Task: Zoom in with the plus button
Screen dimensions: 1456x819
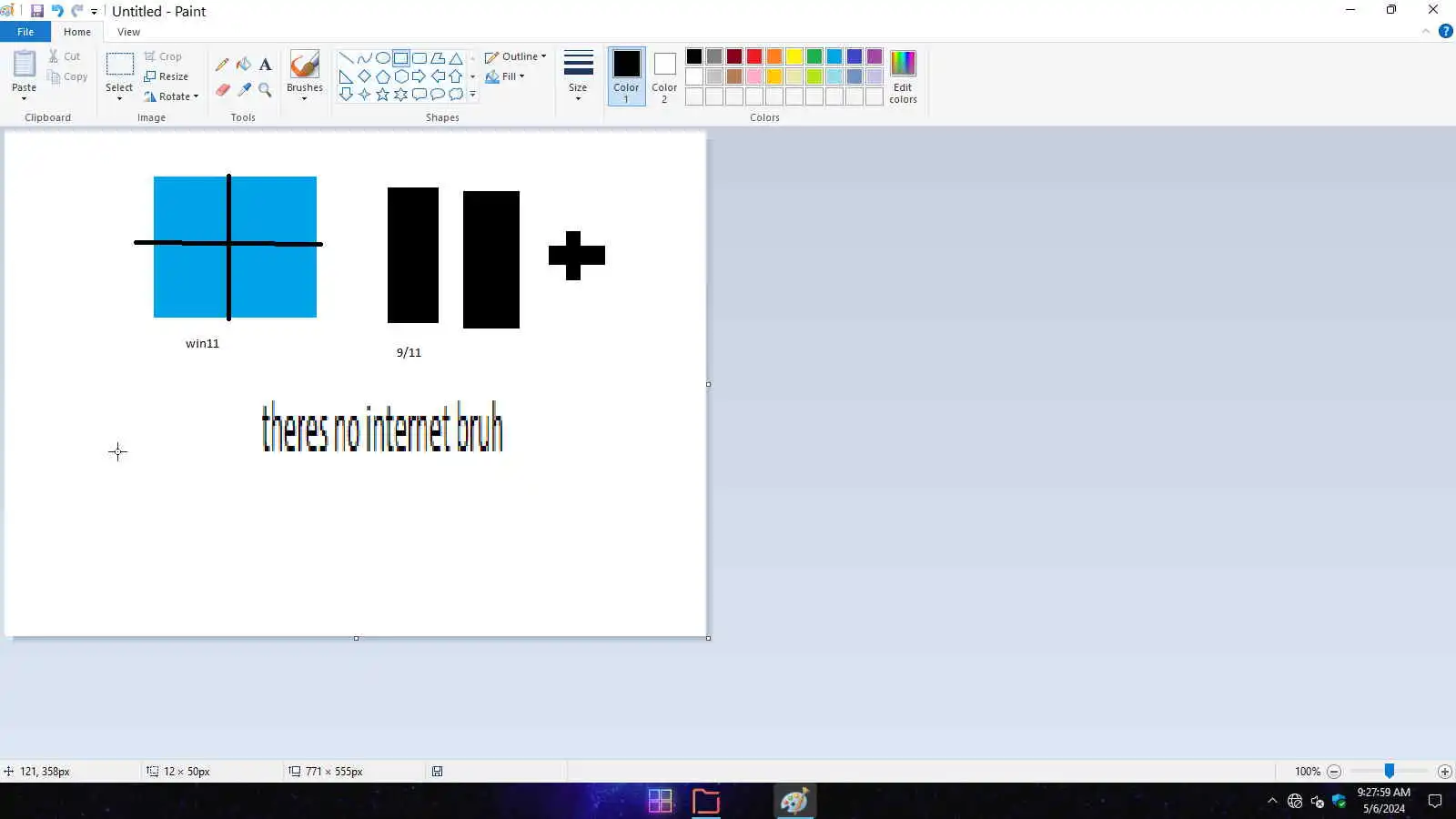Action: point(1444,772)
